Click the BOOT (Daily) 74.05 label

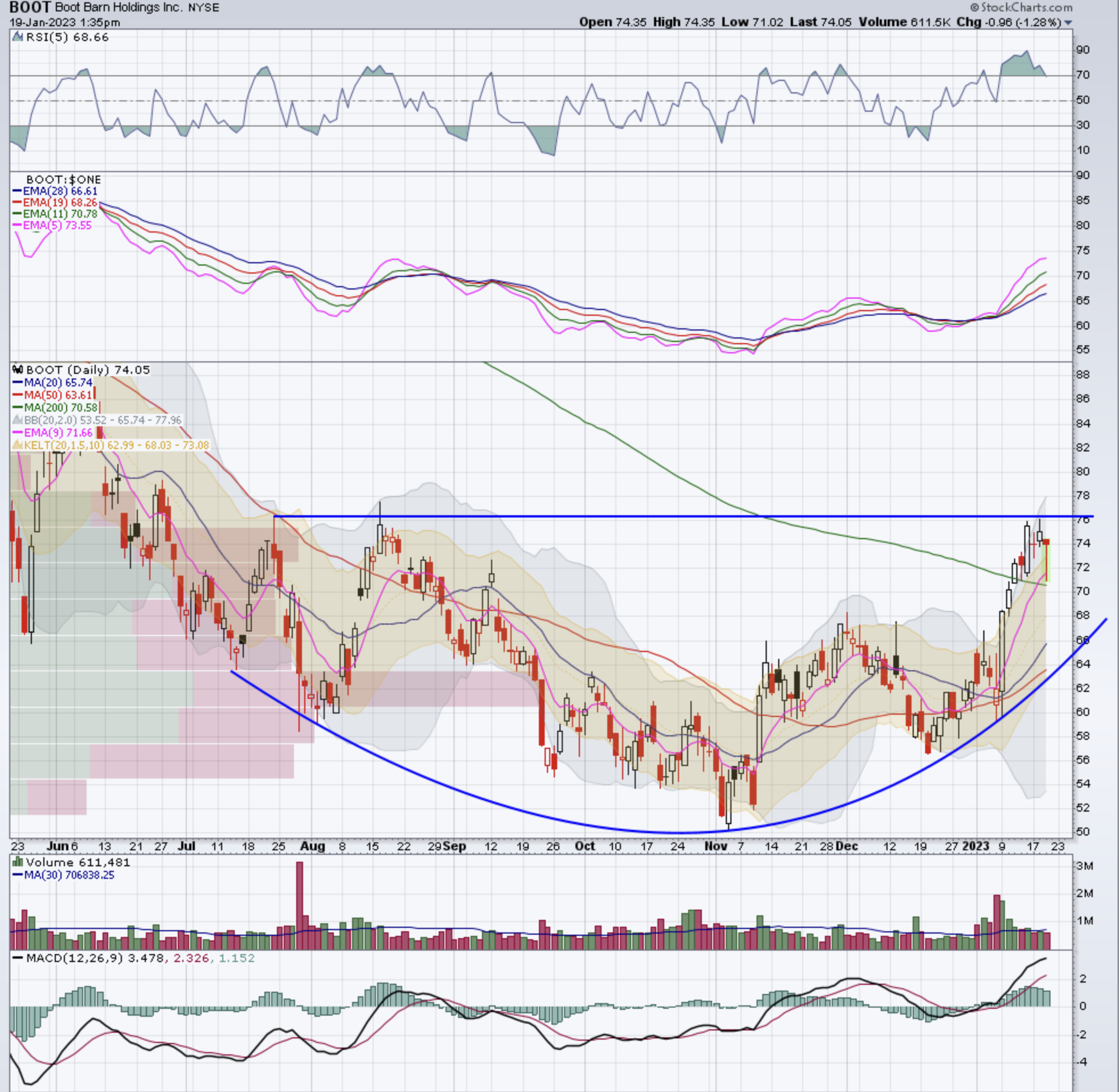click(88, 370)
